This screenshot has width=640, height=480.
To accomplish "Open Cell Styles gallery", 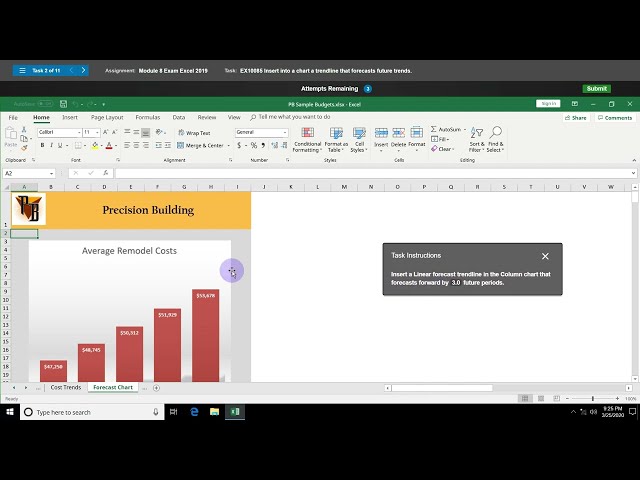I will tap(359, 140).
